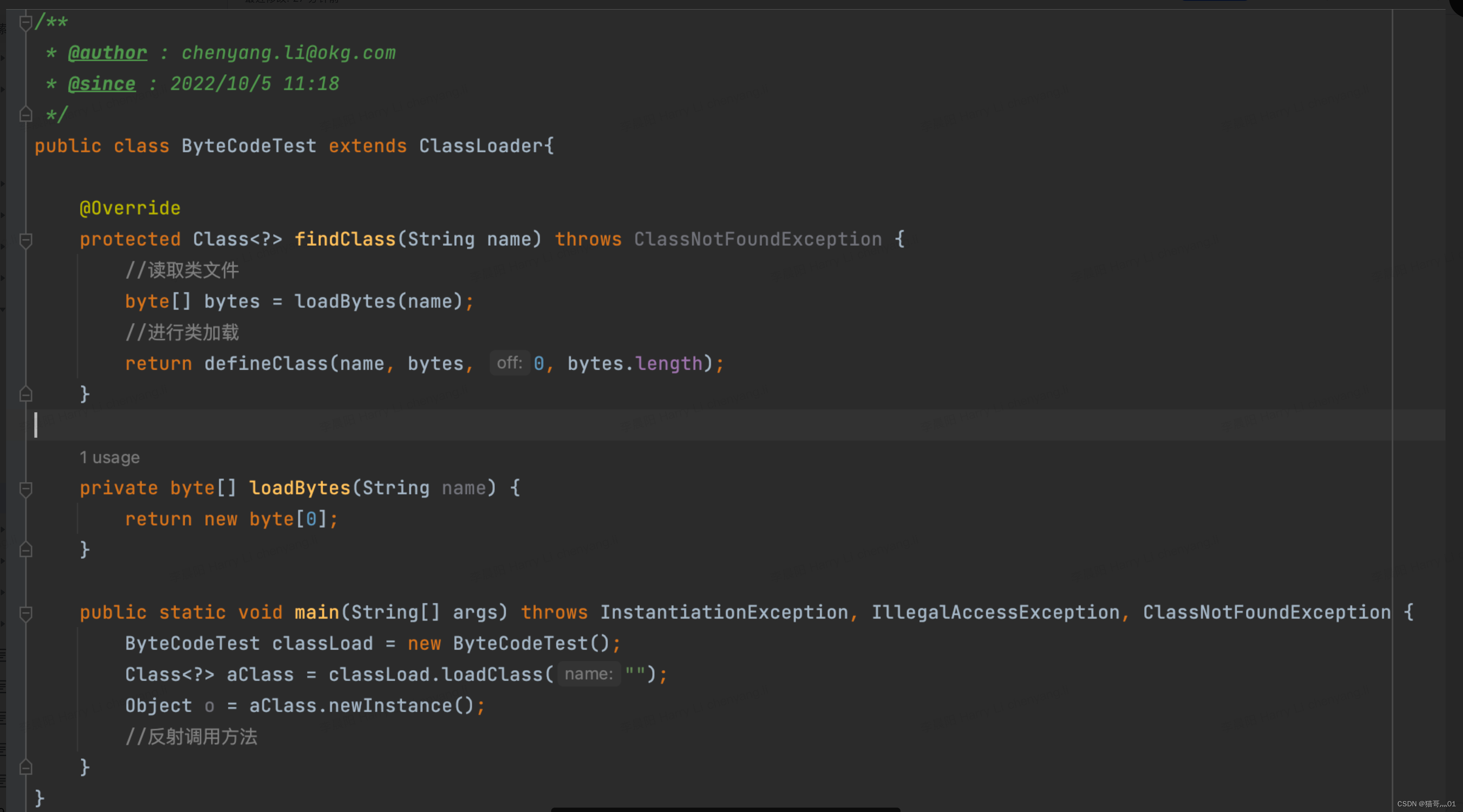
Task: Click the InstantiationException in main signature
Action: click(x=724, y=612)
